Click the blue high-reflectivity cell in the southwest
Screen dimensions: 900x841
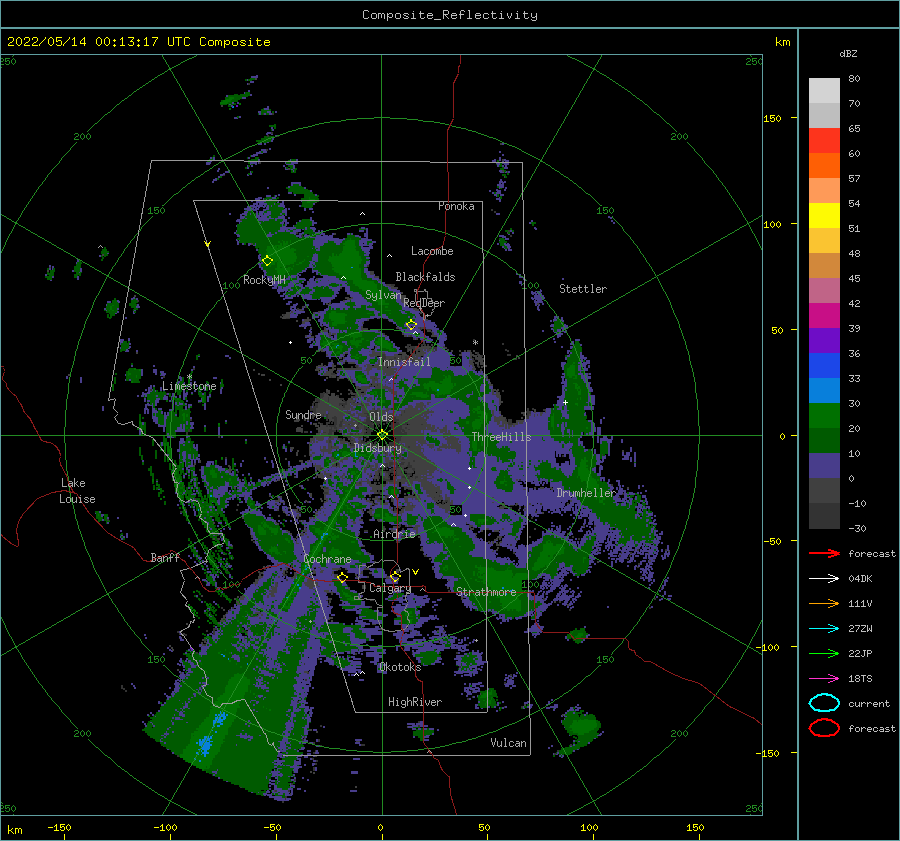pyautogui.click(x=205, y=744)
